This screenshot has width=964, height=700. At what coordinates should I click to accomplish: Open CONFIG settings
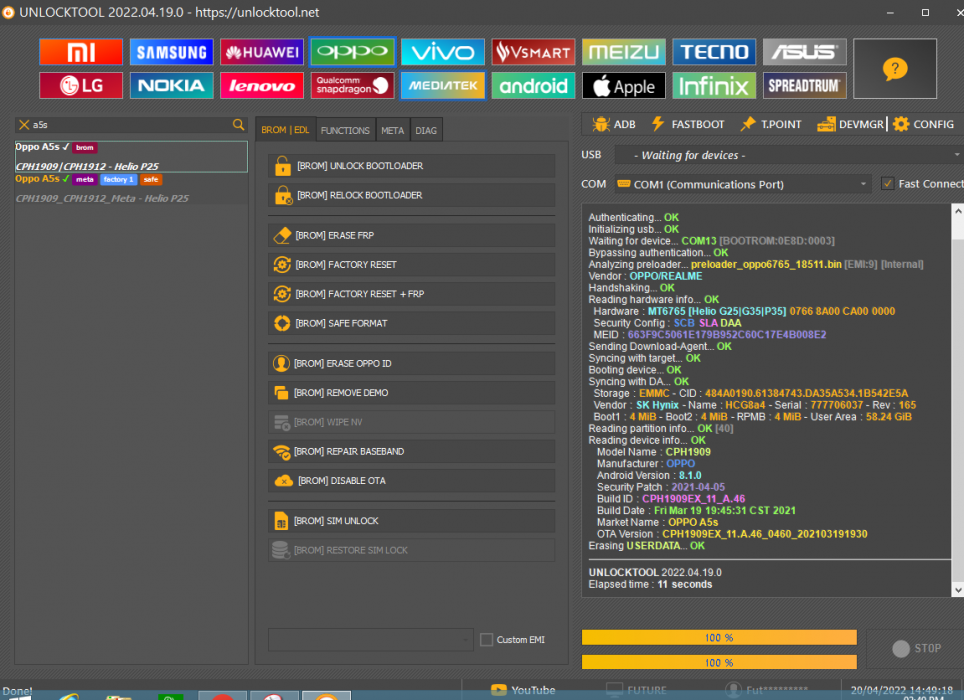point(923,124)
